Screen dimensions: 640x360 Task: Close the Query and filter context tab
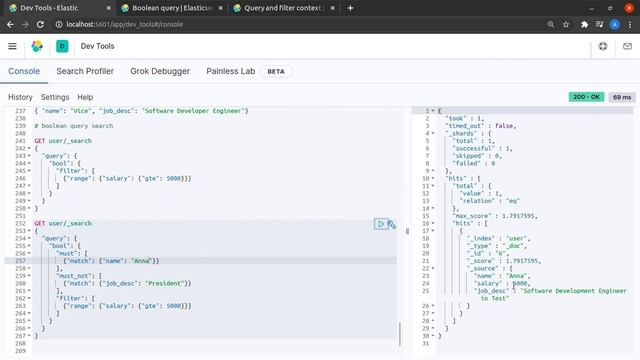pos(332,8)
